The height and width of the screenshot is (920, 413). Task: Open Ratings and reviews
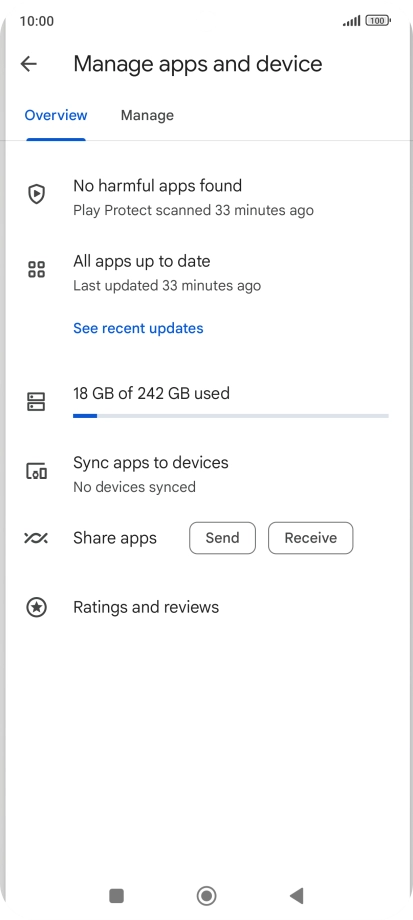pos(206,607)
